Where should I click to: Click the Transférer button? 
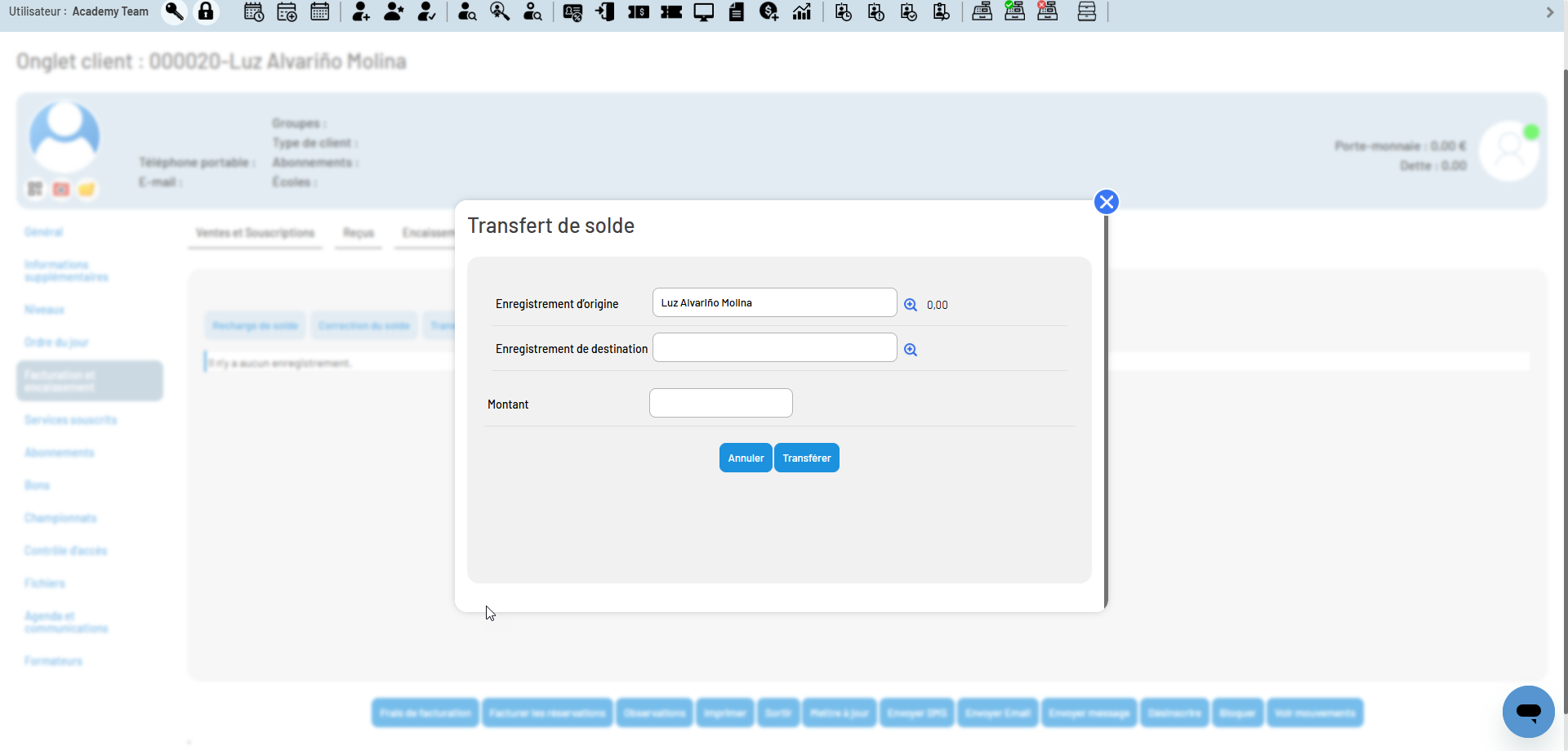pos(807,458)
